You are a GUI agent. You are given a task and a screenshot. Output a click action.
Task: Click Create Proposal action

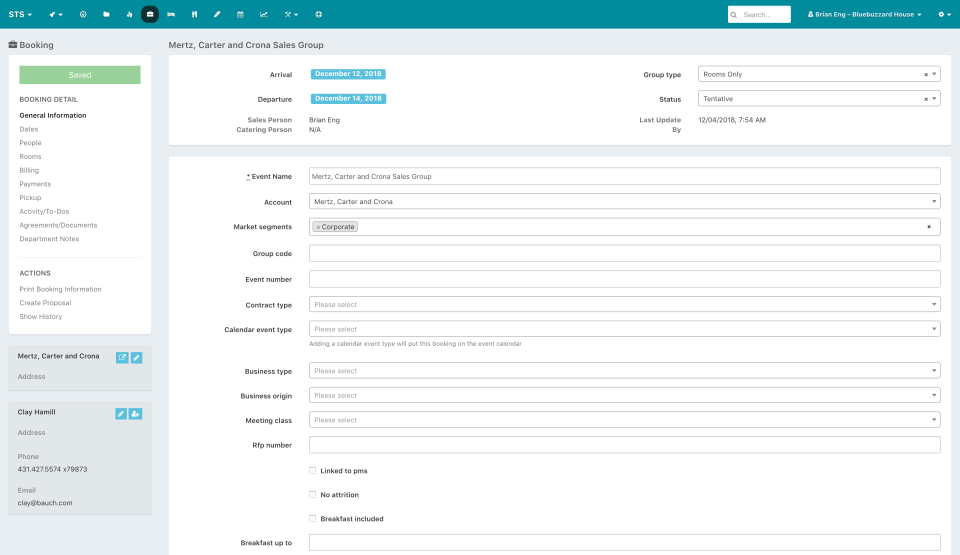click(45, 303)
